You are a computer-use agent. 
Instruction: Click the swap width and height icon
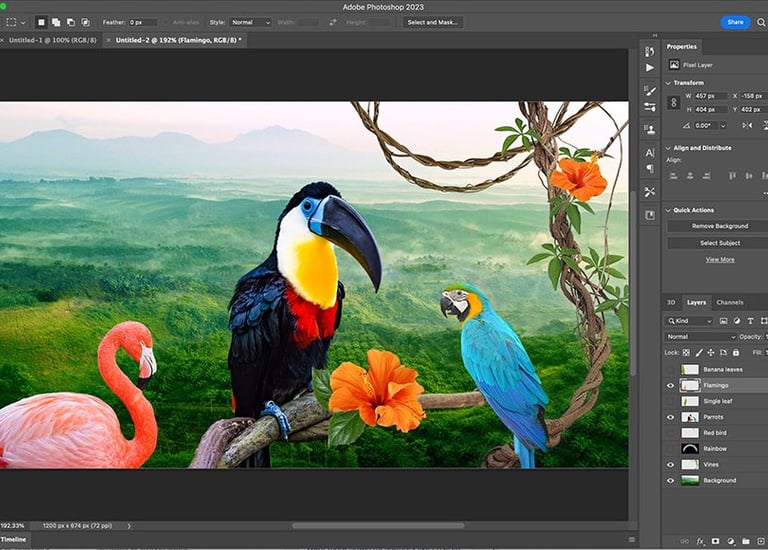click(333, 23)
